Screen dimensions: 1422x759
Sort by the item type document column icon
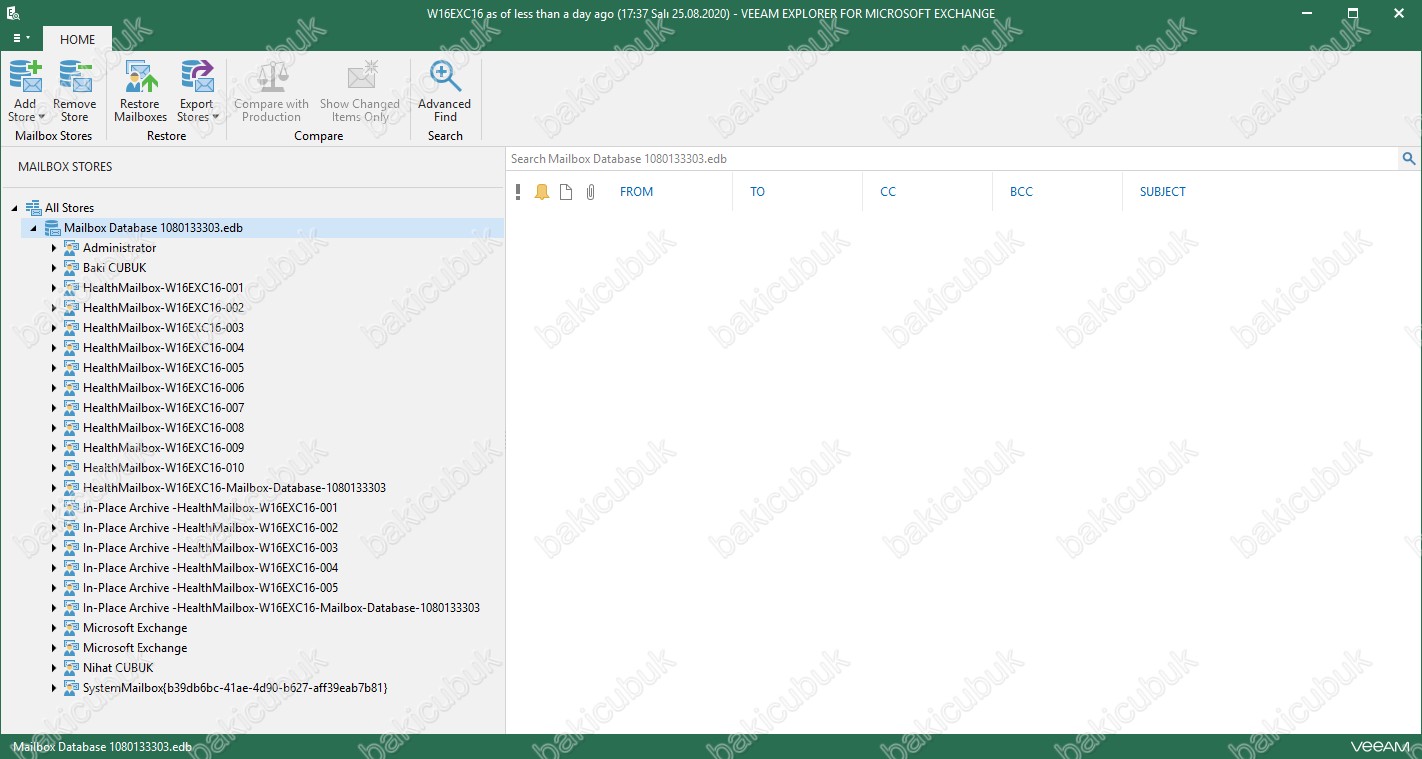click(x=566, y=192)
